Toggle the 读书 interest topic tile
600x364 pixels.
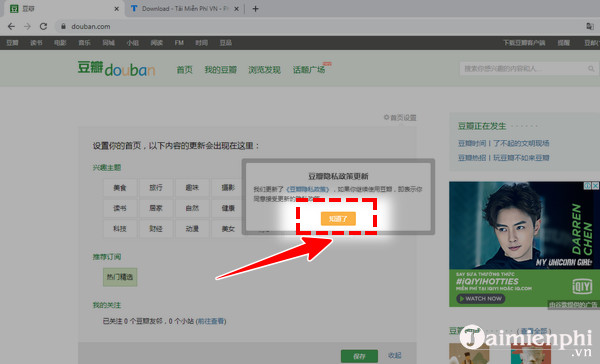[x=120, y=208]
